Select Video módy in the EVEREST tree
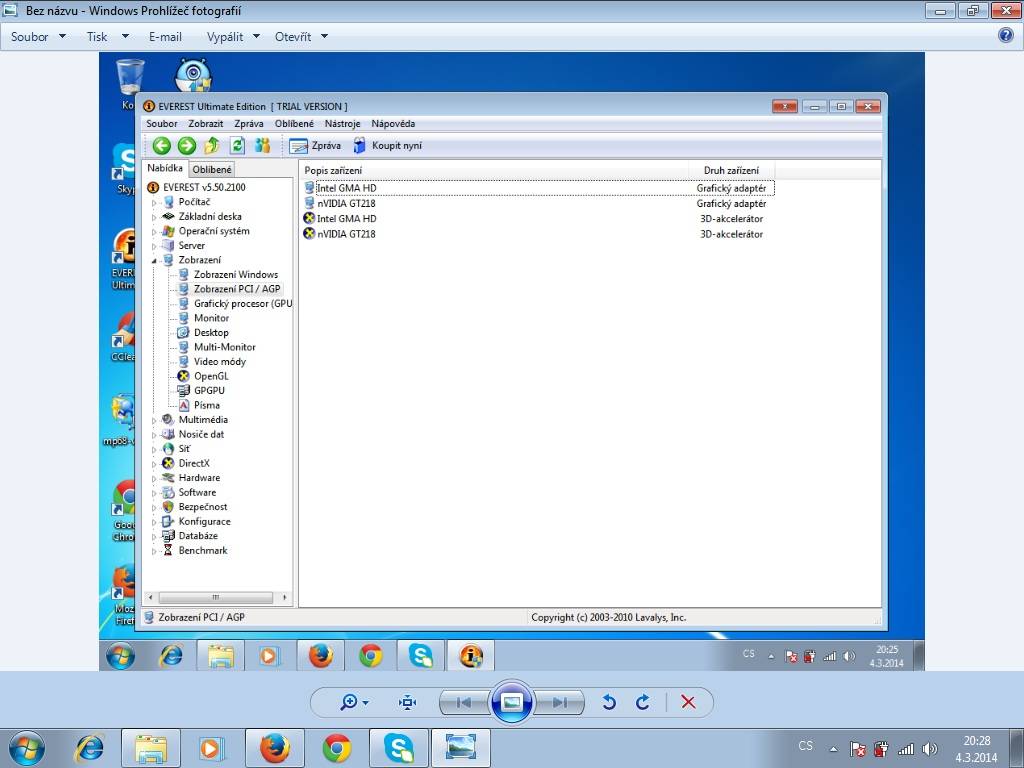The image size is (1024, 768). [219, 362]
